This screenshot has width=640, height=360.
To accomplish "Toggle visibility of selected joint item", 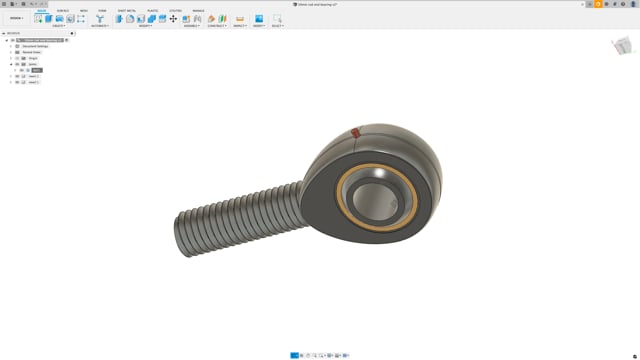I will (22, 70).
